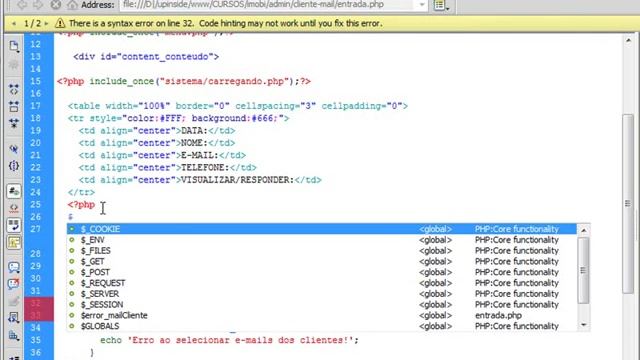Choose $error_mailCliente in the hint list

click(x=322, y=316)
